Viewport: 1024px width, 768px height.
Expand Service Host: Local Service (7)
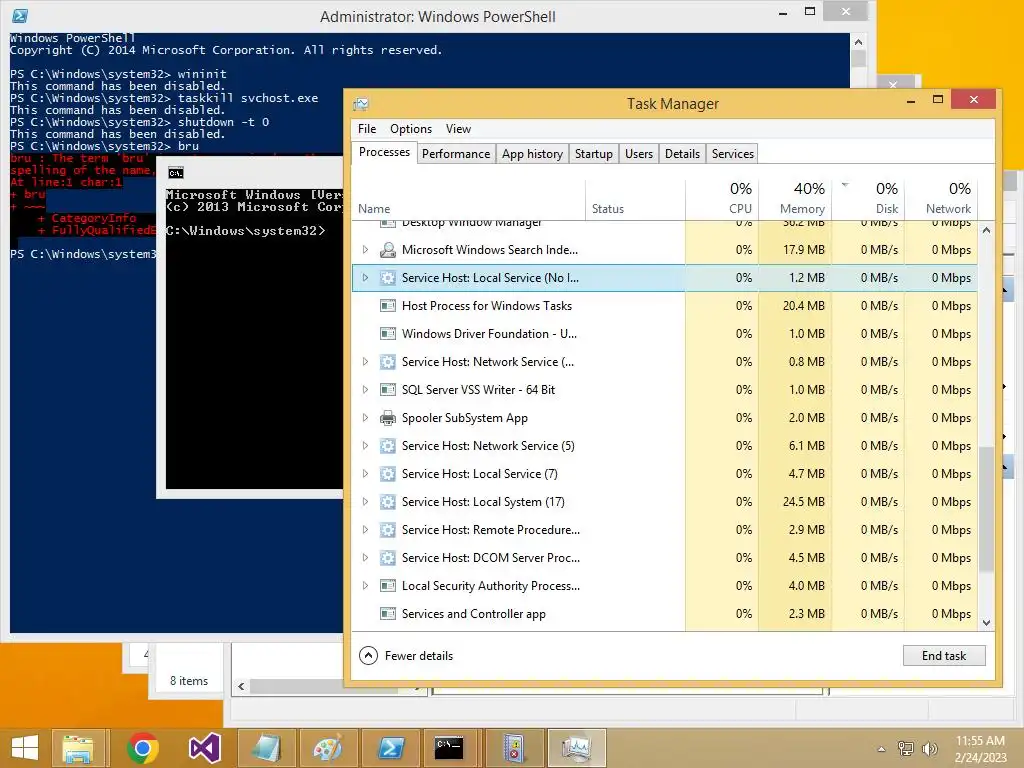(365, 474)
